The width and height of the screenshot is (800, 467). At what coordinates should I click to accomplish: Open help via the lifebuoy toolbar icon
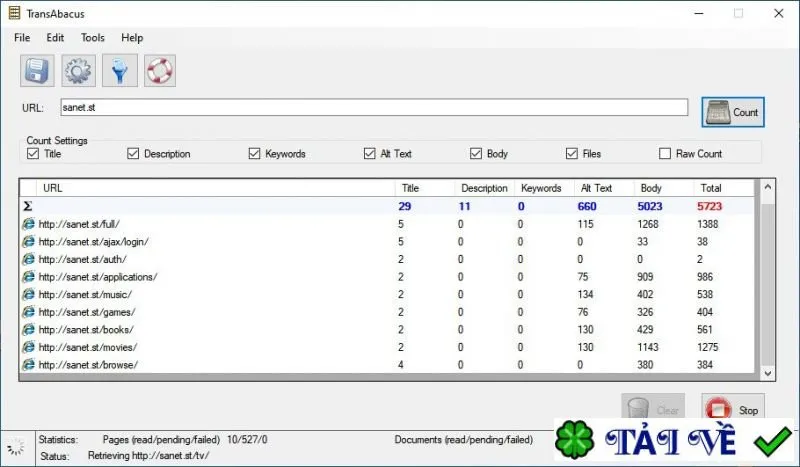160,70
